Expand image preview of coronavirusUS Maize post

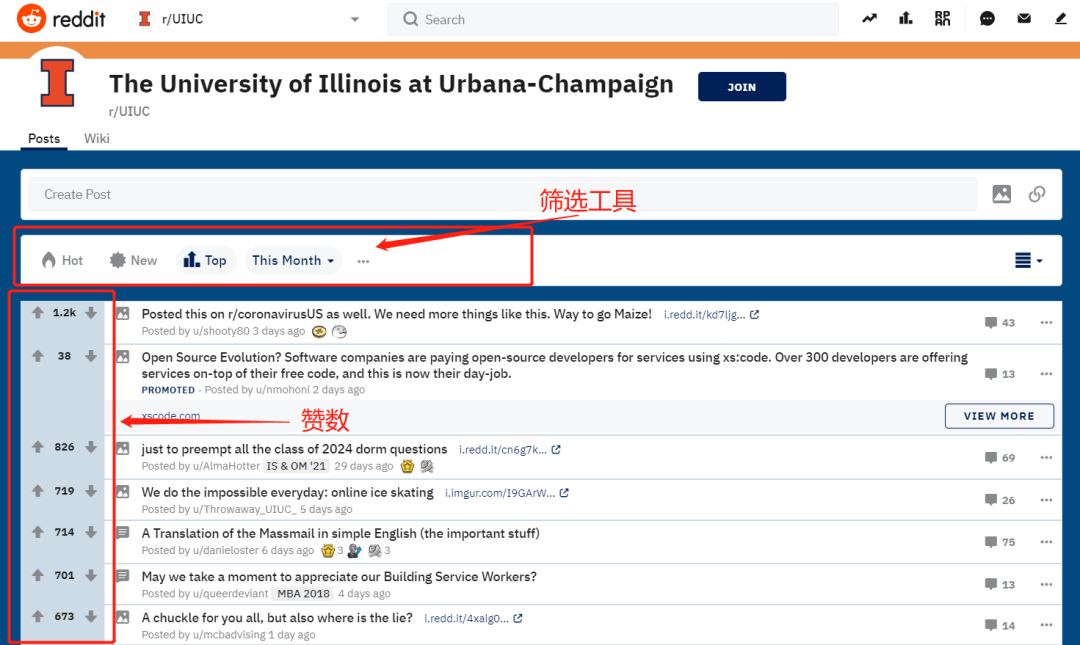pos(123,314)
